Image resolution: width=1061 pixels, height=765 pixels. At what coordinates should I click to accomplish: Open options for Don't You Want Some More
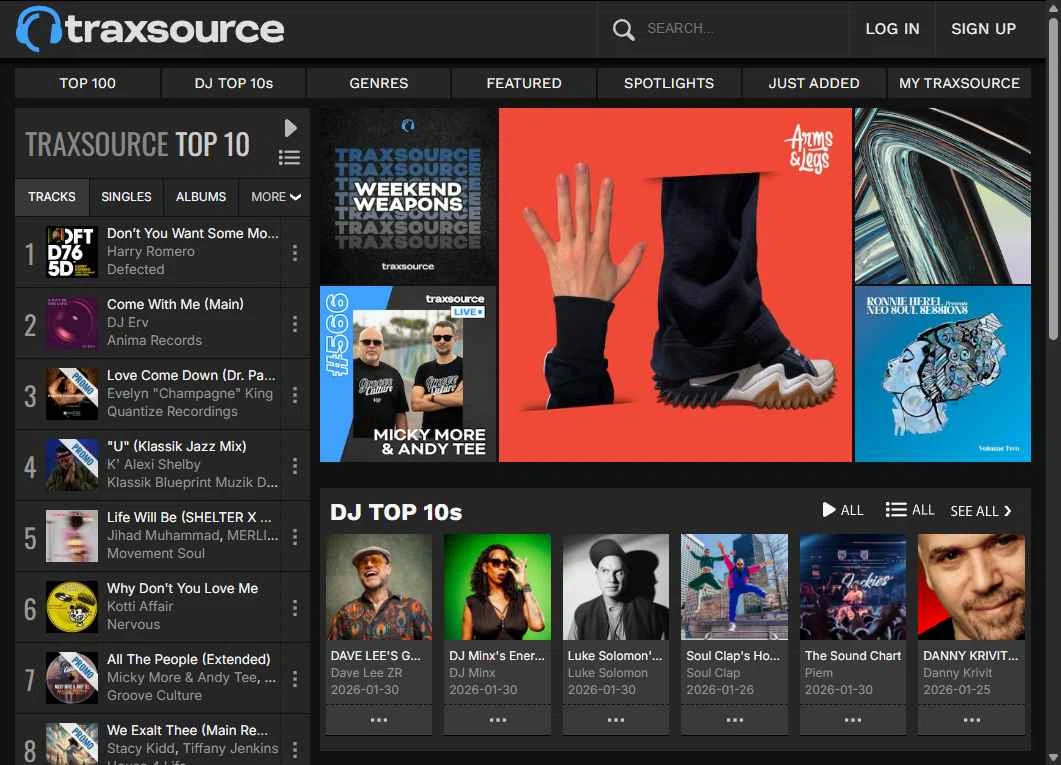295,252
